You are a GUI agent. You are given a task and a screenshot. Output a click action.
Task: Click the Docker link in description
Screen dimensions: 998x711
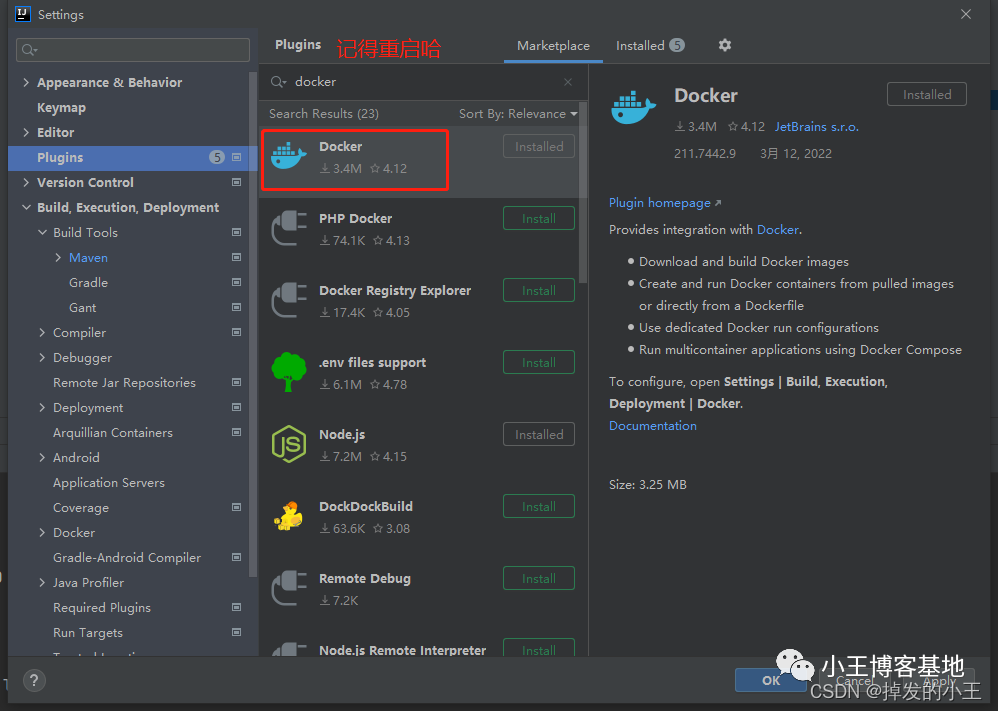coord(777,230)
